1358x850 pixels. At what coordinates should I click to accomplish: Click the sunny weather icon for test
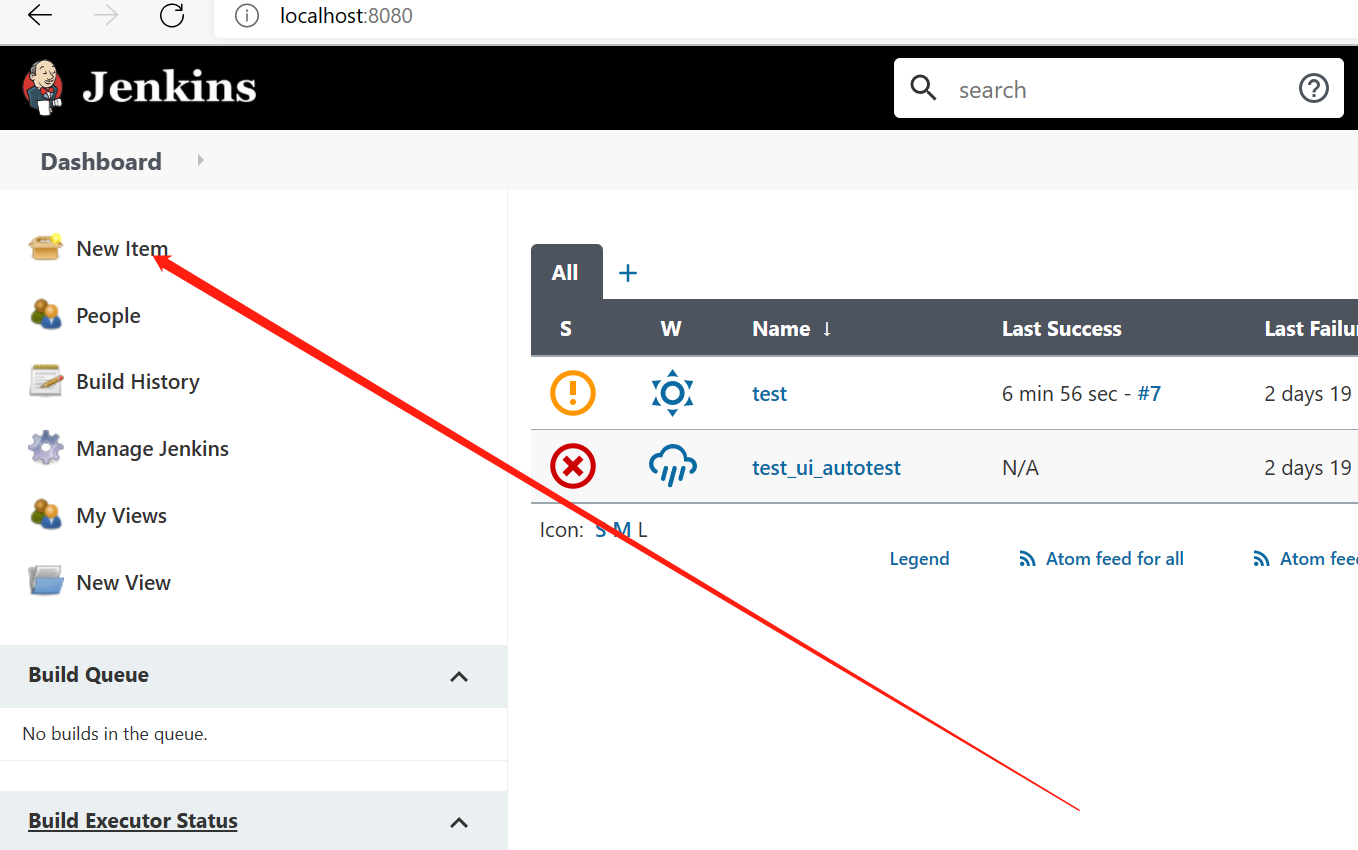click(672, 393)
